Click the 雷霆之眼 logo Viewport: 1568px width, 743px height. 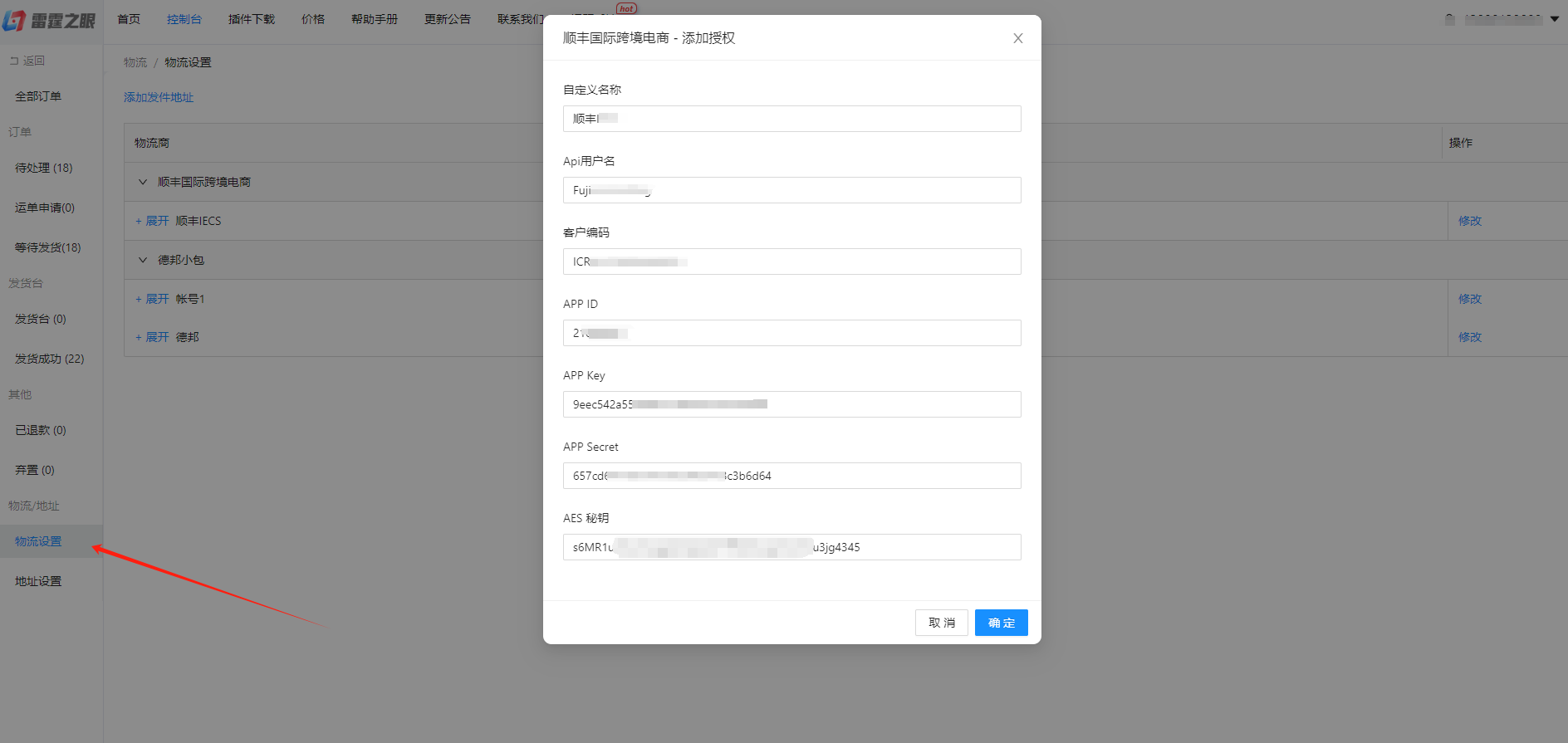pos(49,20)
